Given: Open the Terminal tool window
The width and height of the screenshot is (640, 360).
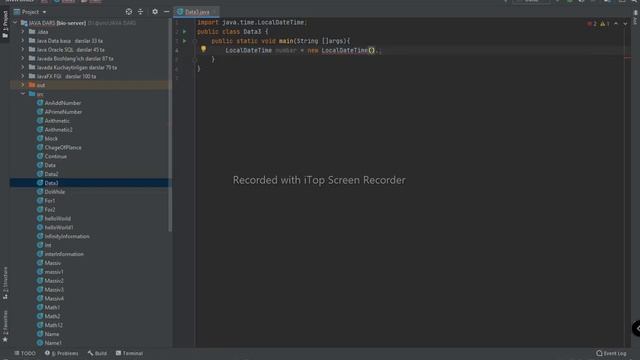Looking at the screenshot, I should 129,353.
